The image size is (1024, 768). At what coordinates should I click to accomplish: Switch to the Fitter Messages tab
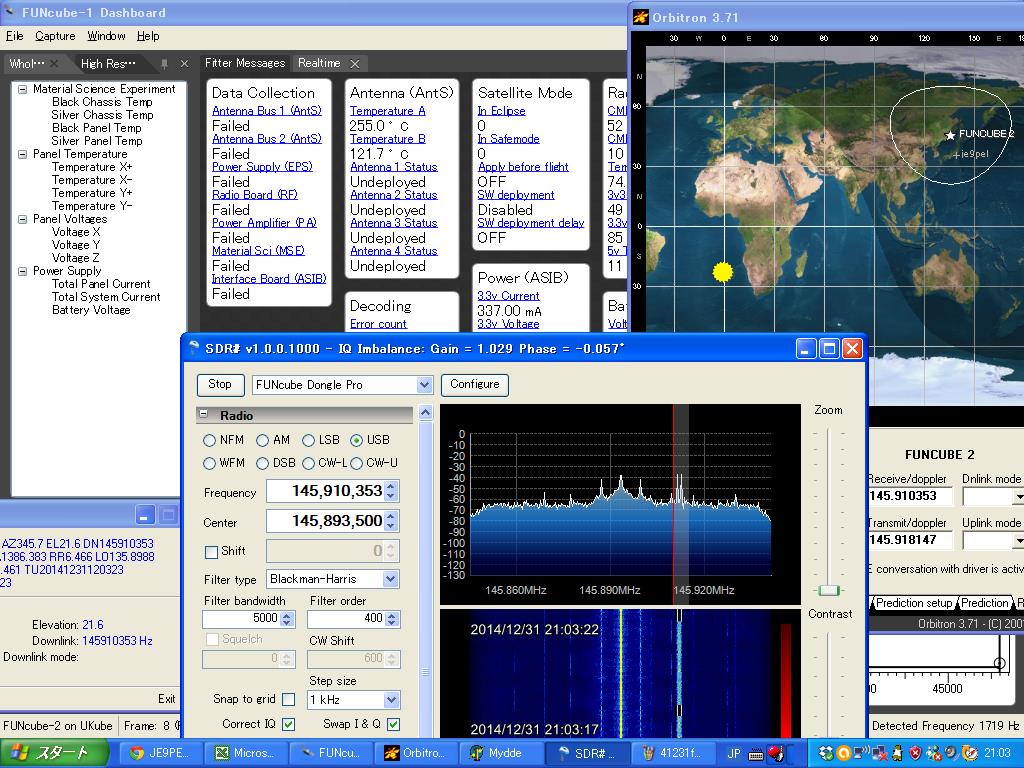point(245,63)
